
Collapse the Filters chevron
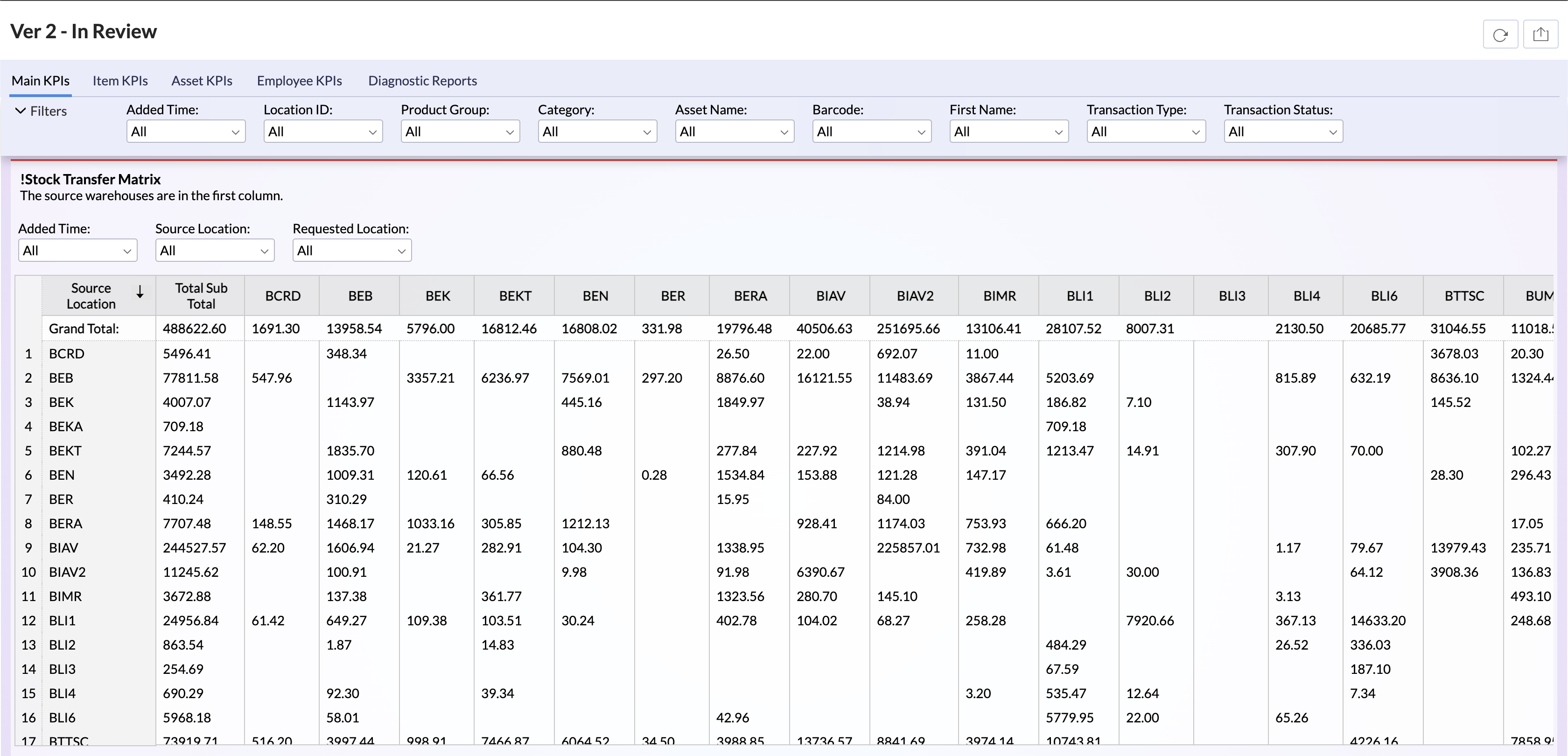click(21, 111)
